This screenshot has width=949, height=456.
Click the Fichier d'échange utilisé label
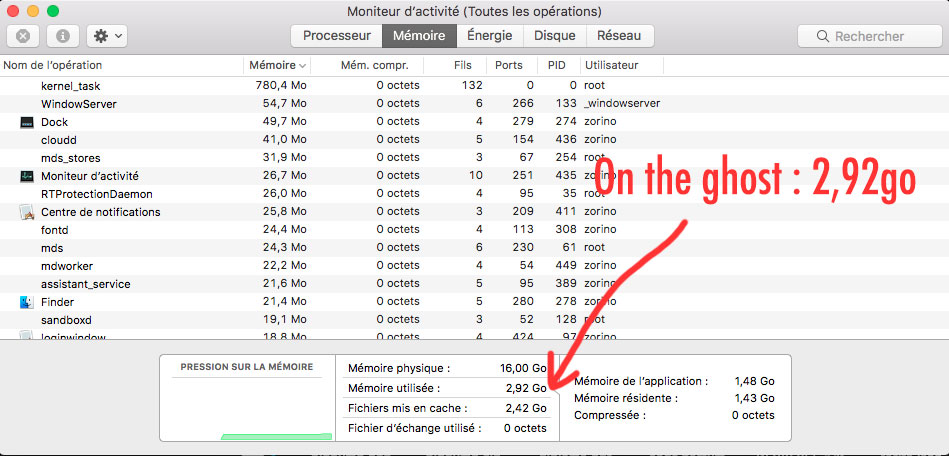415,428
